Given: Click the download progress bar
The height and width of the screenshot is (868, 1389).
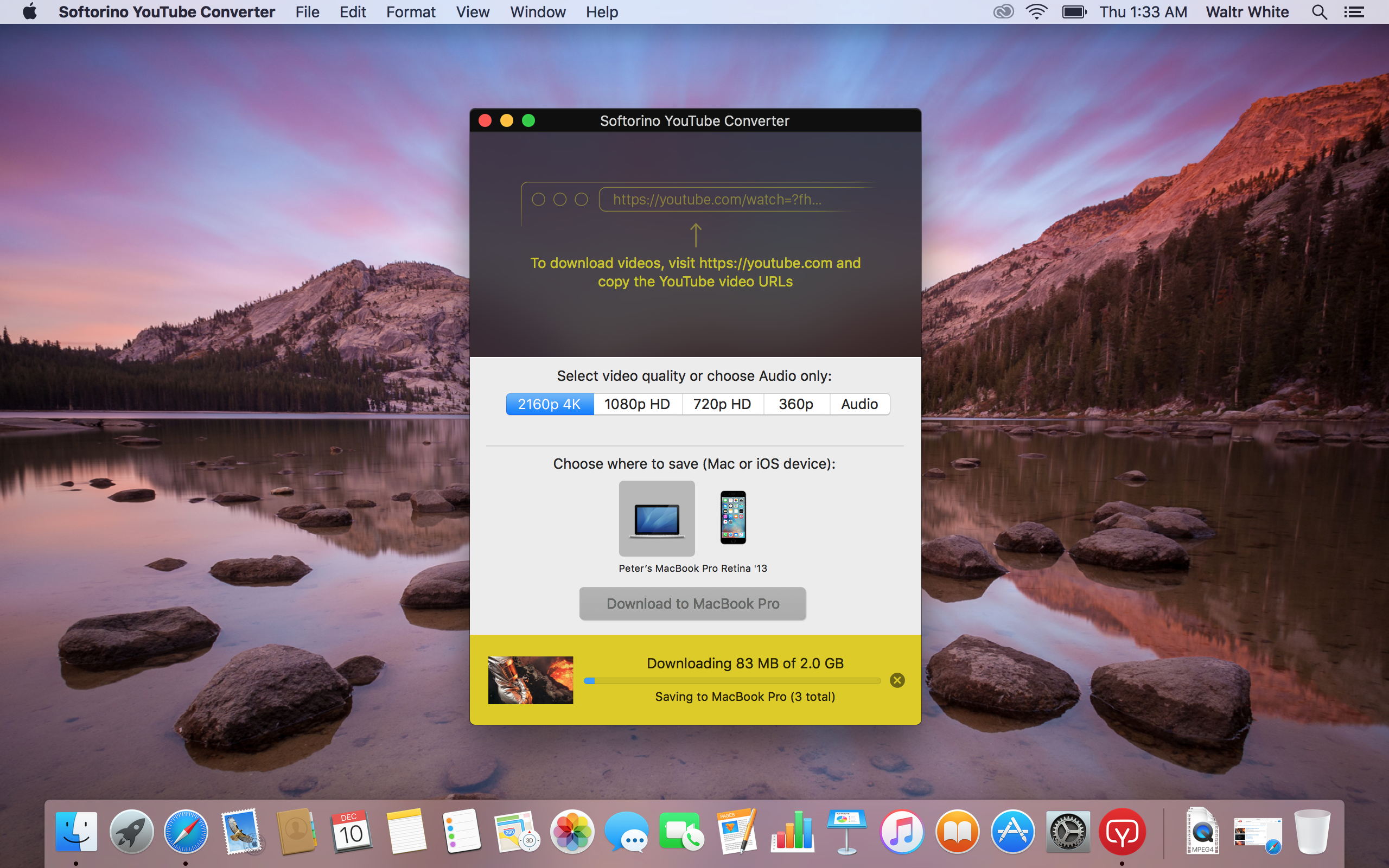Looking at the screenshot, I should pos(732,681).
